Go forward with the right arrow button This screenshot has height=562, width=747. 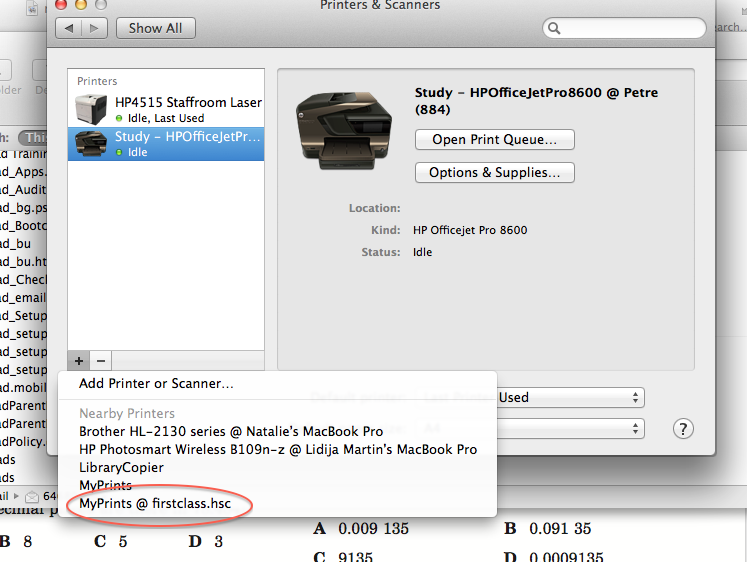94,28
